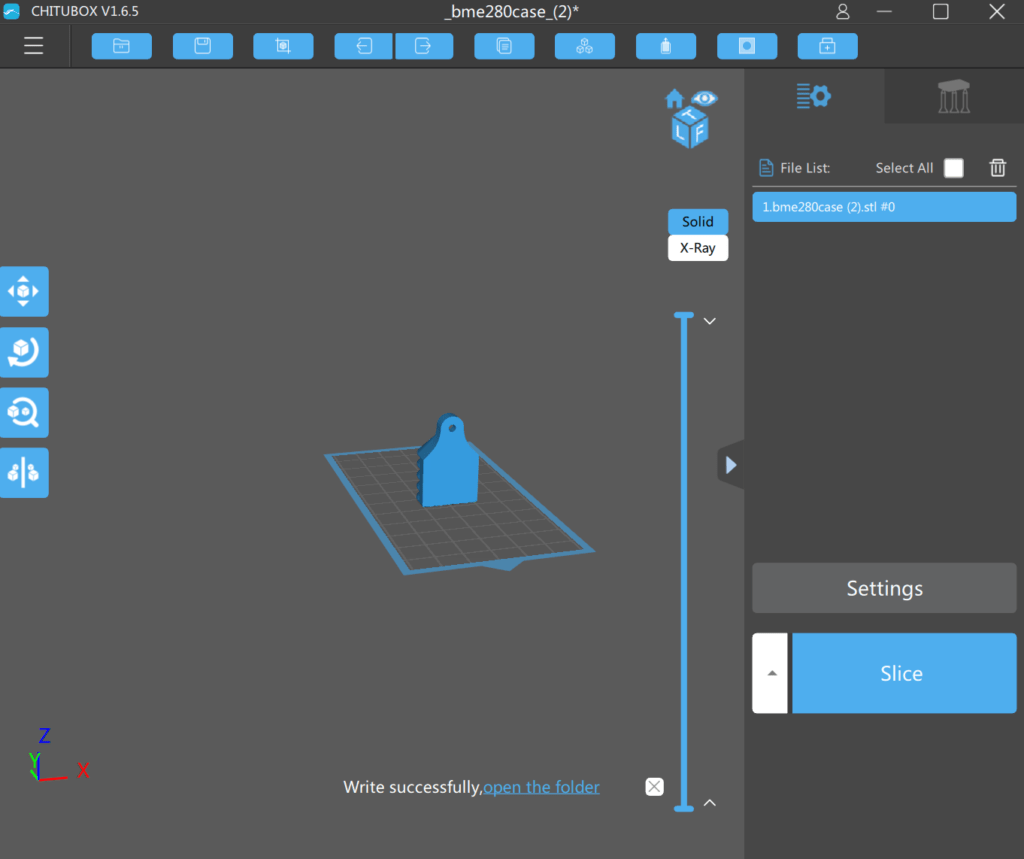Check the Select All checkbox
The image size is (1024, 859).
(953, 167)
